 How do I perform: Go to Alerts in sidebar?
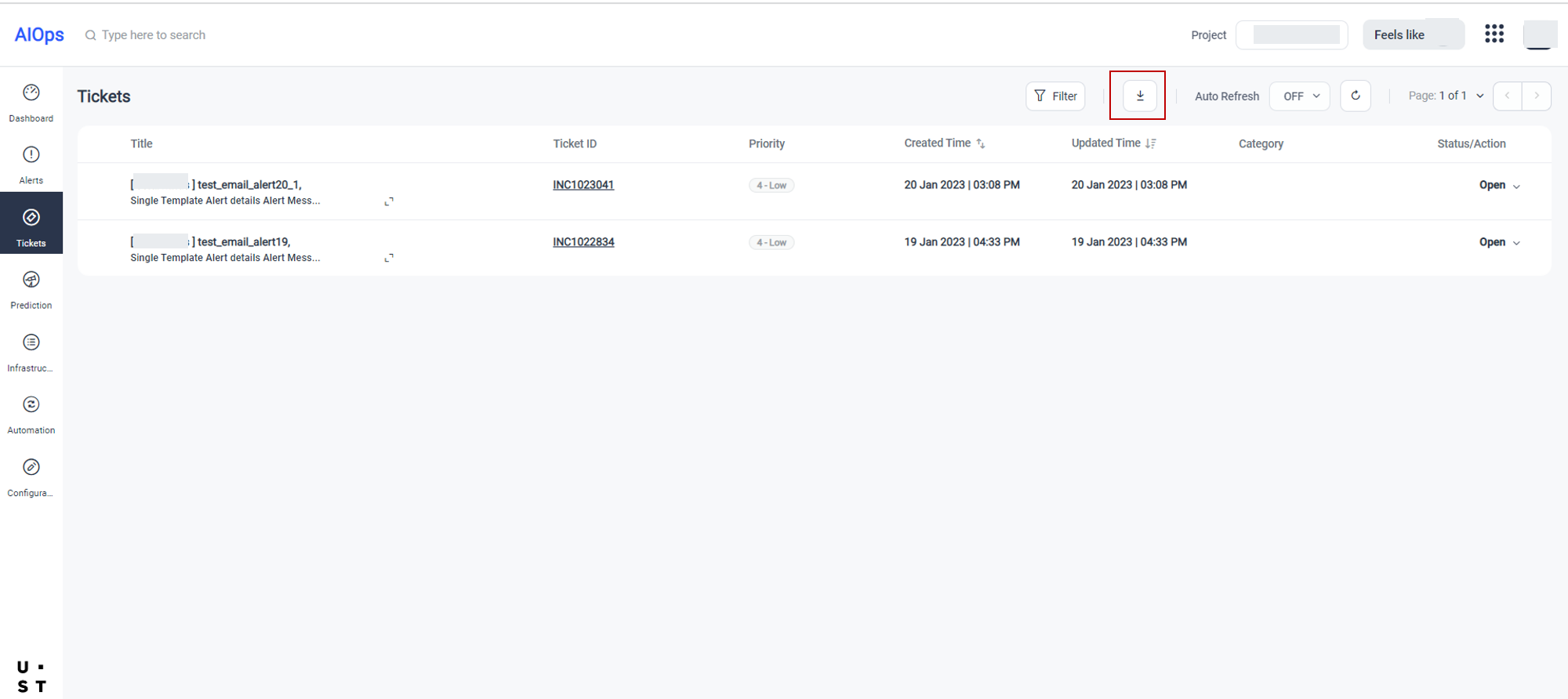tap(31, 165)
